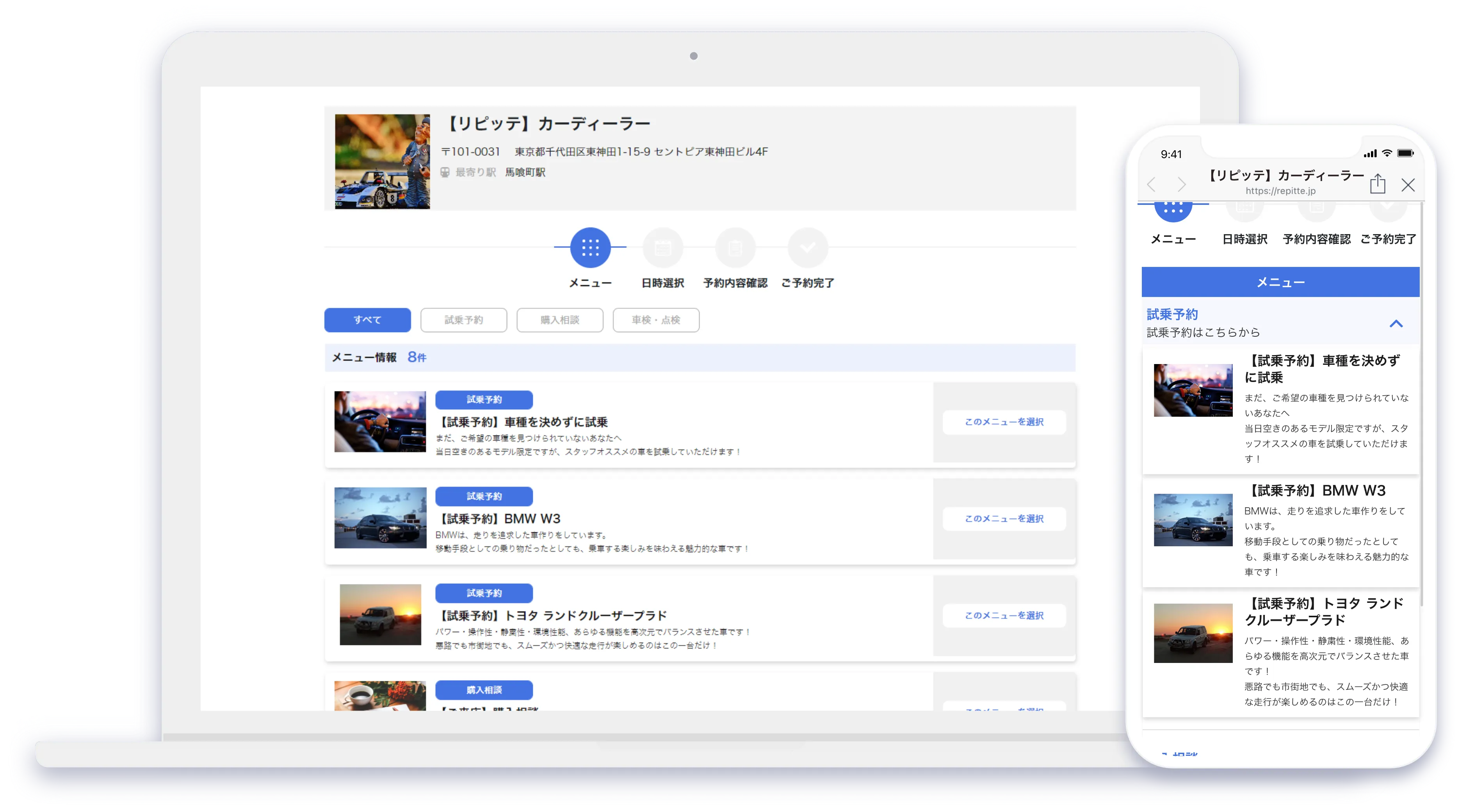Tap the forward arrow in phone browser
The width and height of the screenshot is (1467, 812).
point(1182,185)
